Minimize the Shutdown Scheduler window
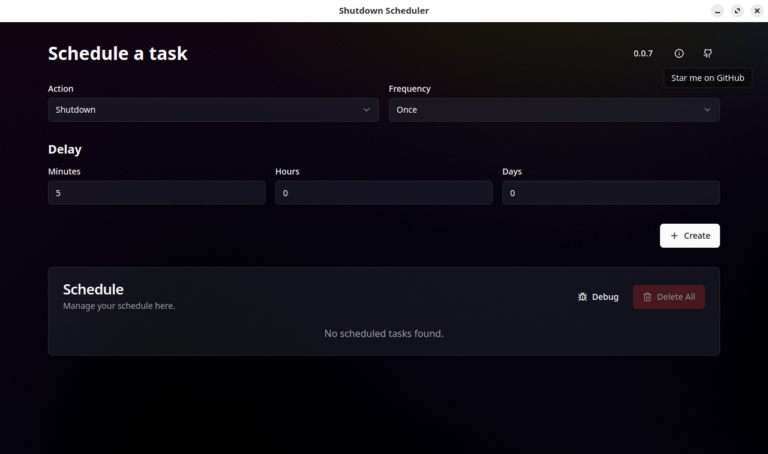 (x=717, y=11)
